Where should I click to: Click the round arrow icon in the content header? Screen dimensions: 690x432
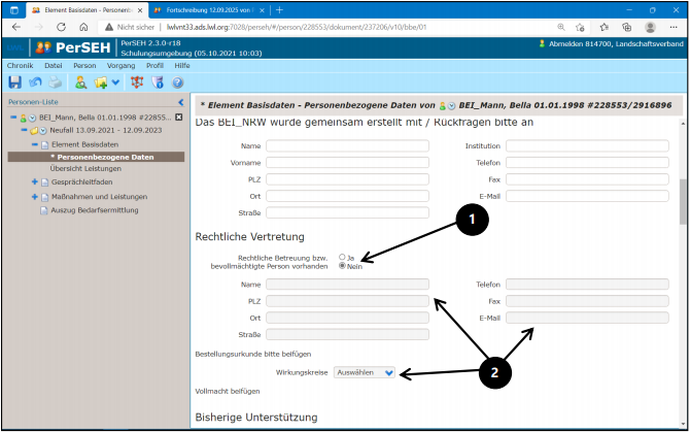coord(451,106)
